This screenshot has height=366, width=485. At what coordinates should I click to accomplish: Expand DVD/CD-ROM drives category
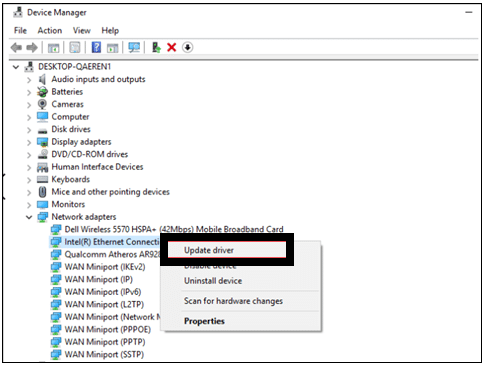[29, 155]
